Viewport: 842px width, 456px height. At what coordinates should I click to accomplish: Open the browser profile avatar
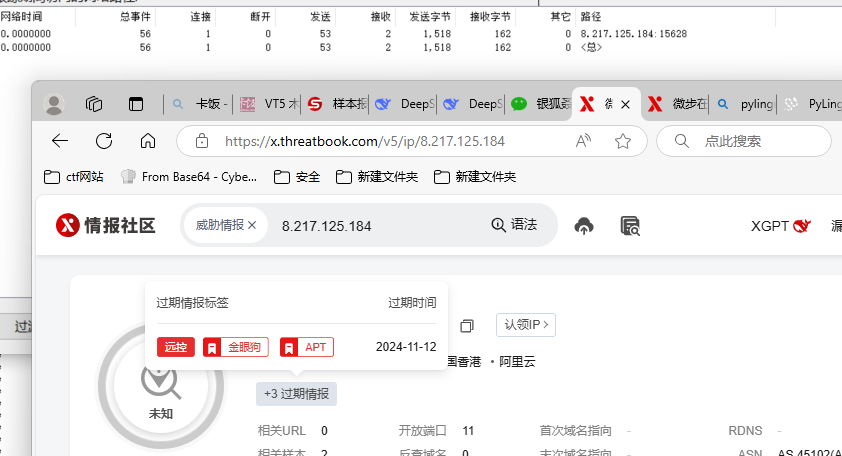tap(54, 104)
